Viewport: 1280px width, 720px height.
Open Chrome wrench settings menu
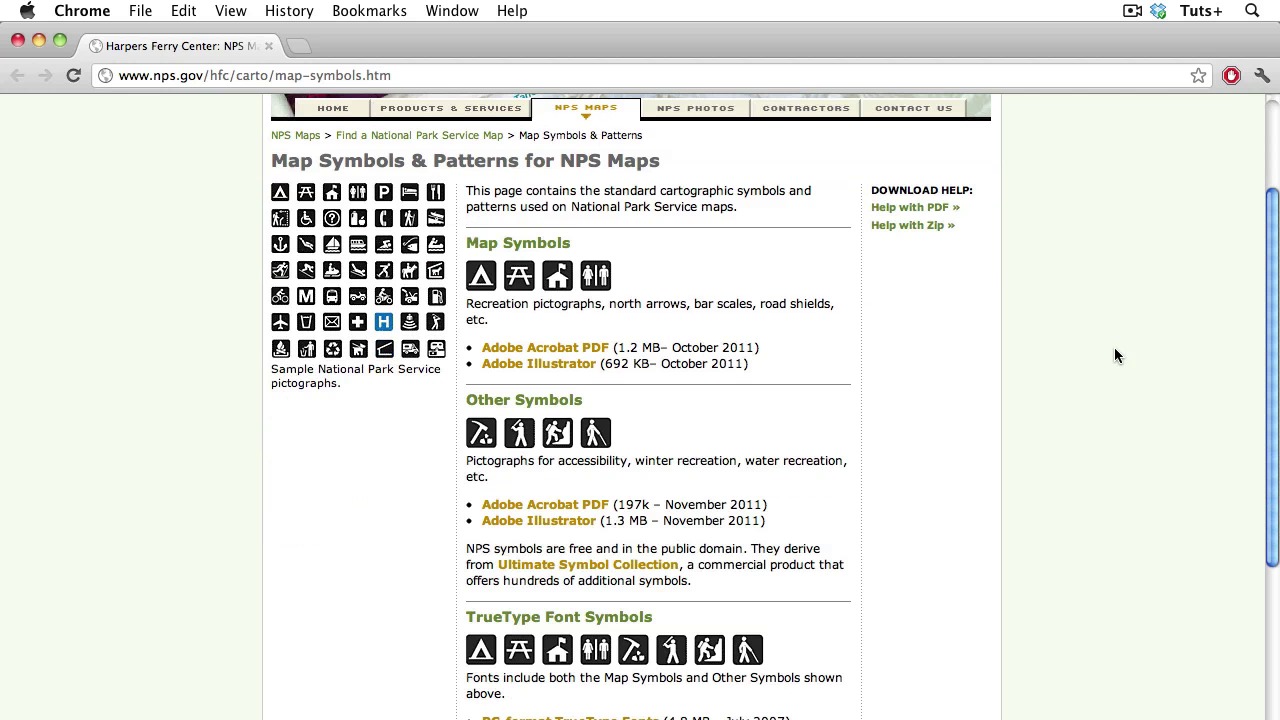[1262, 75]
